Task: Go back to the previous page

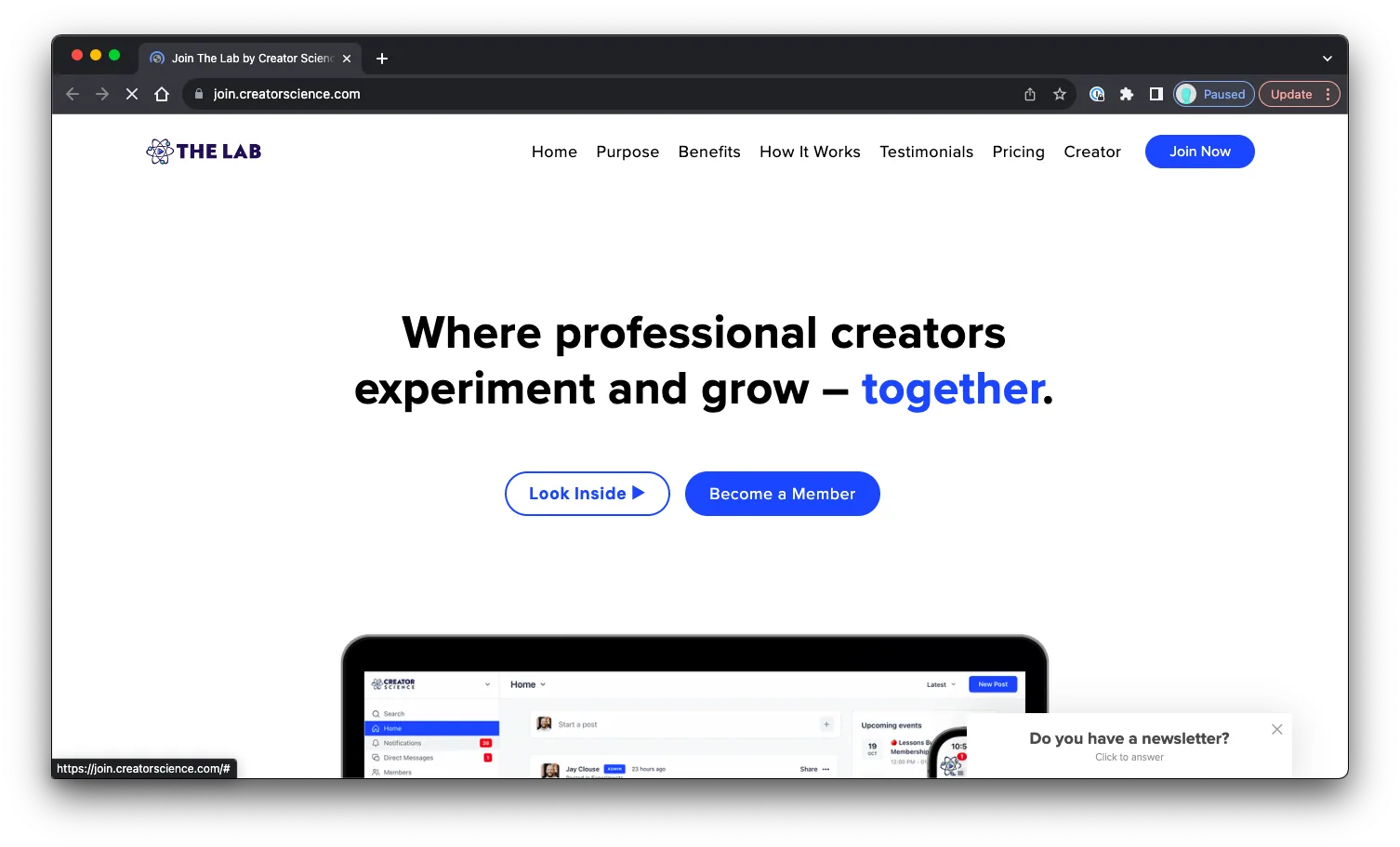Action: 73,94
